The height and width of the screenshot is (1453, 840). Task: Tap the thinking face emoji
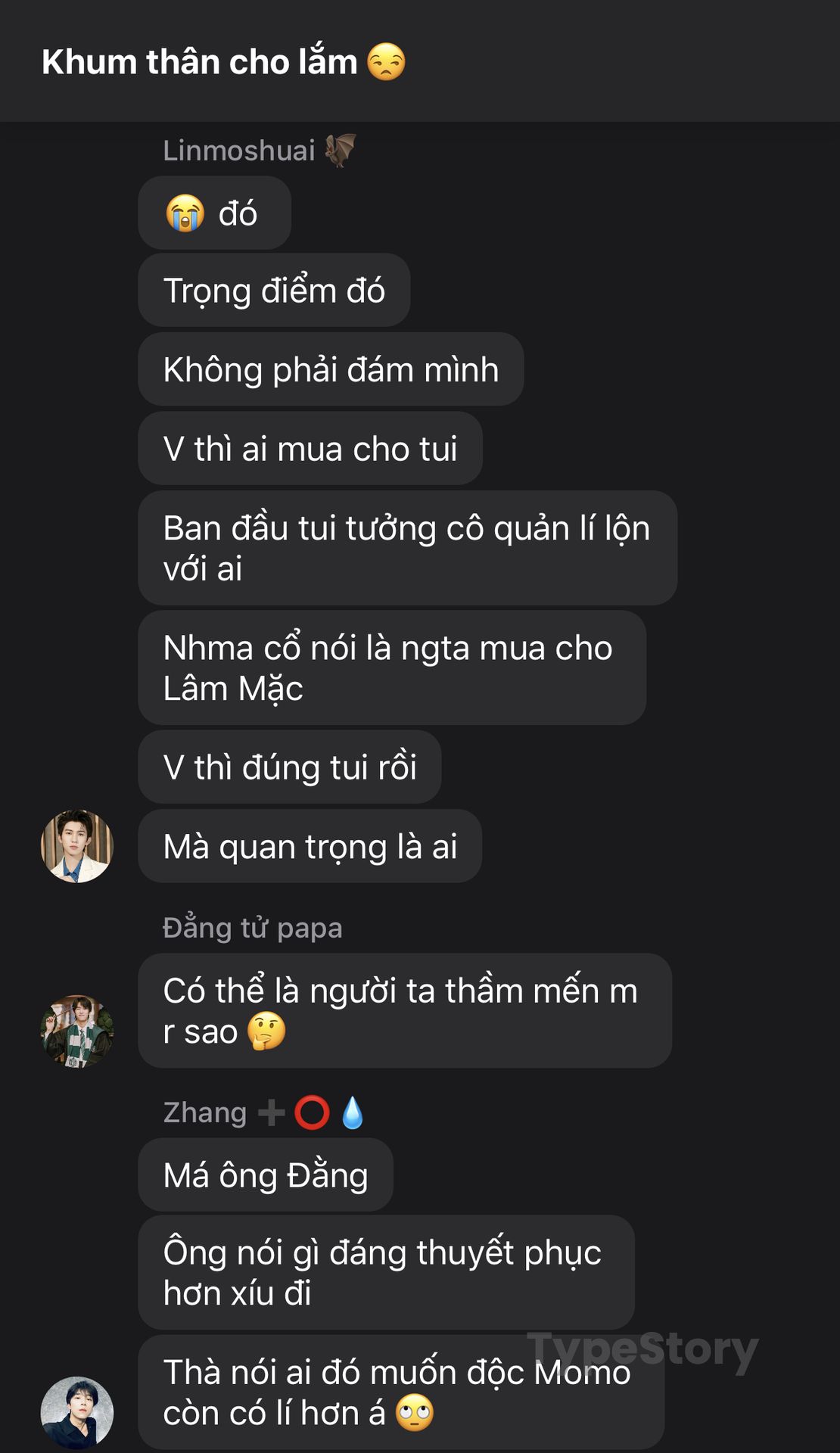point(266,1031)
